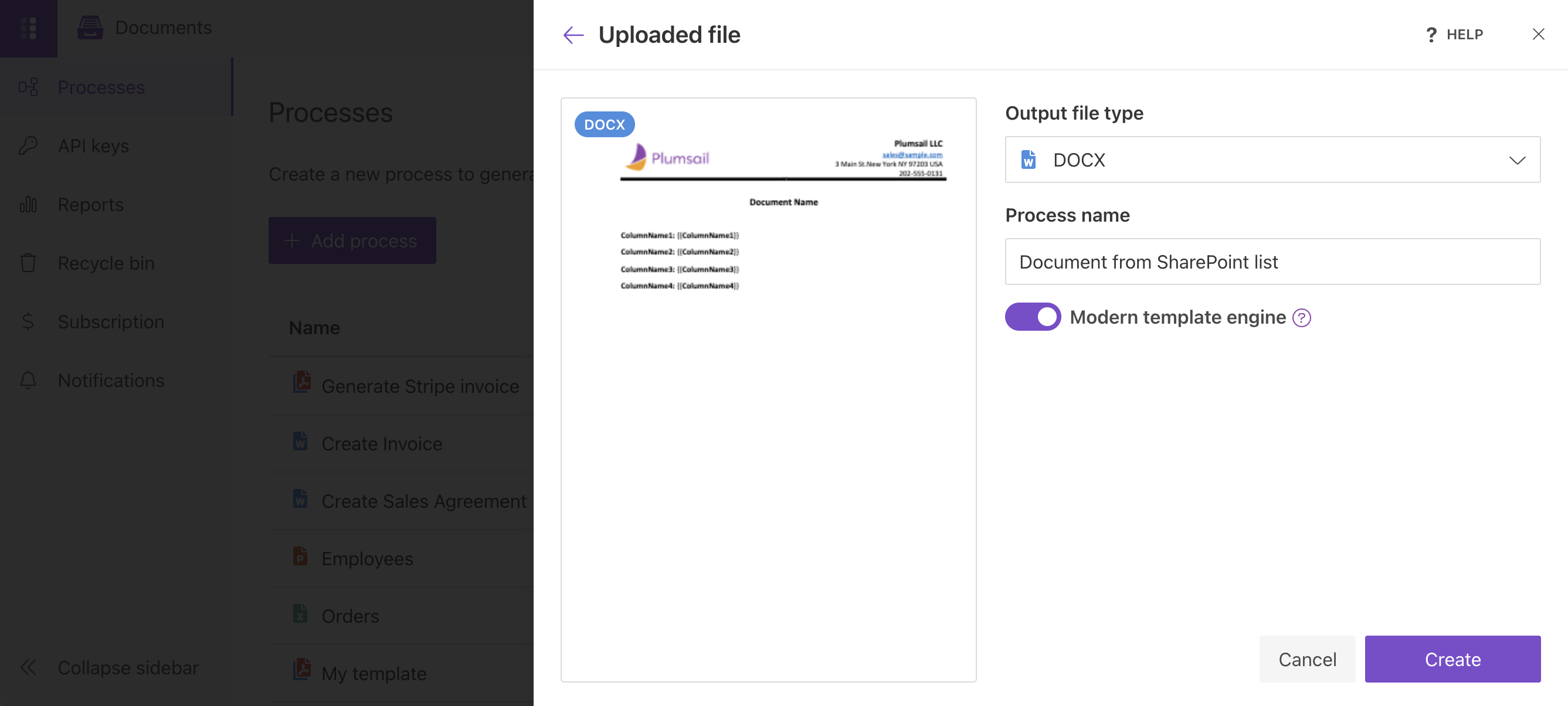Click Word icon beside Create Invoice
1568x706 pixels.
[300, 440]
